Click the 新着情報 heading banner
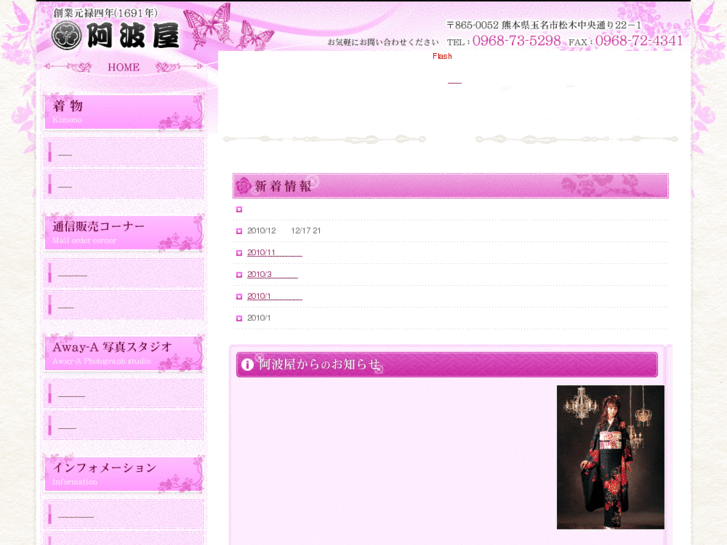 click(x=450, y=186)
